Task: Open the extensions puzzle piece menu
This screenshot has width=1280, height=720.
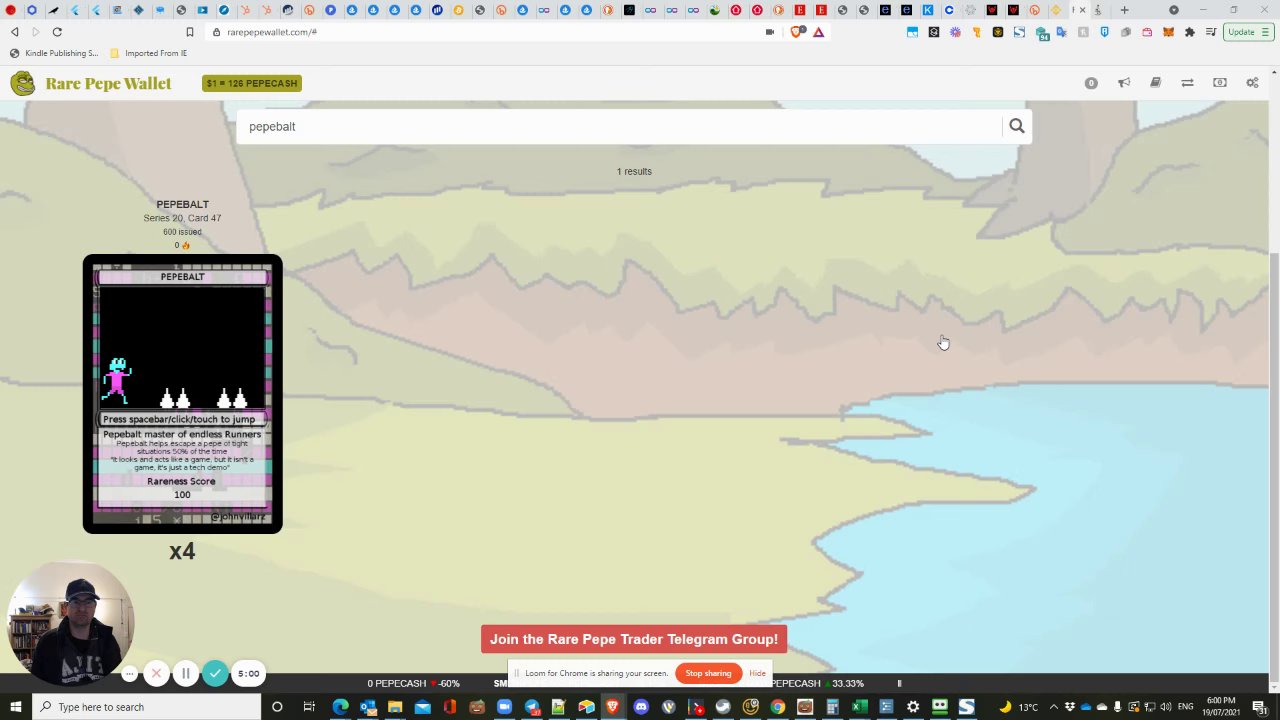Action: point(1189,32)
